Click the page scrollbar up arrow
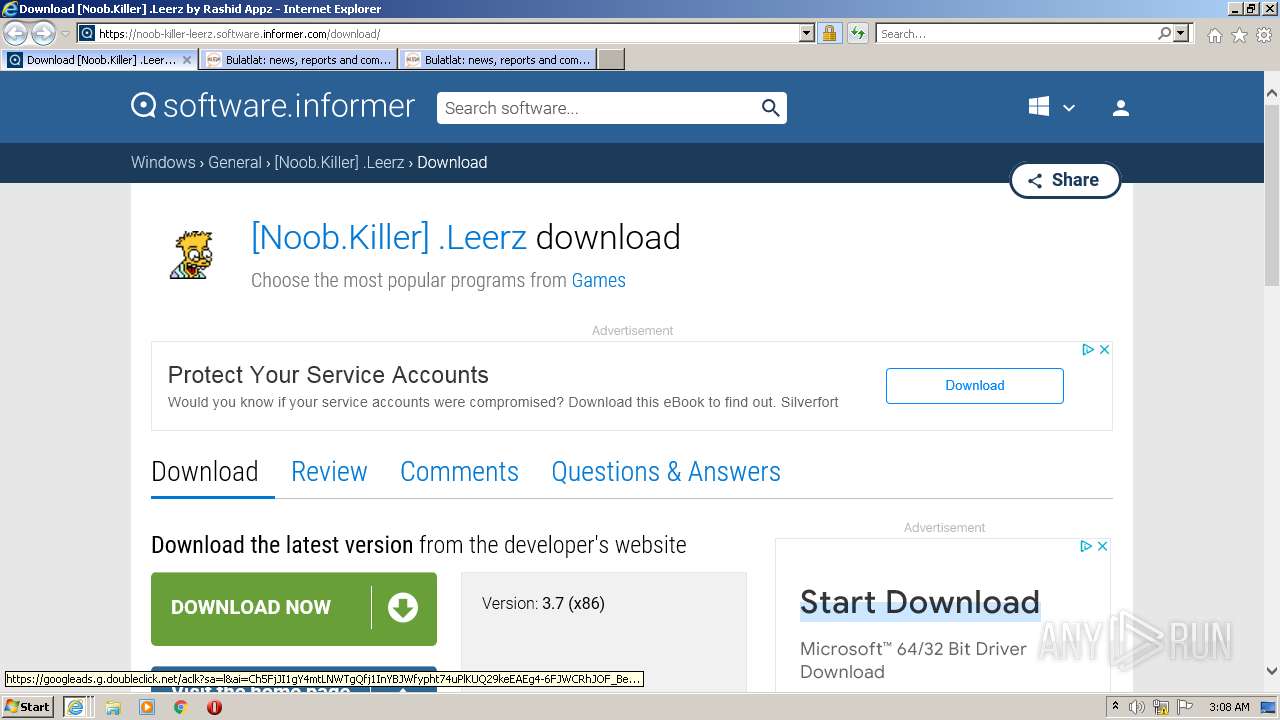The image size is (1280, 720). coord(1271,92)
